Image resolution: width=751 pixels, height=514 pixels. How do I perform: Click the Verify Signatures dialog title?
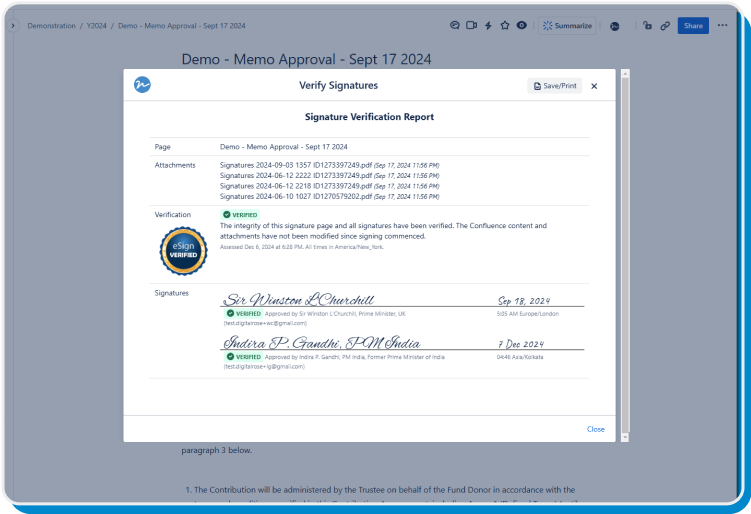pos(338,85)
